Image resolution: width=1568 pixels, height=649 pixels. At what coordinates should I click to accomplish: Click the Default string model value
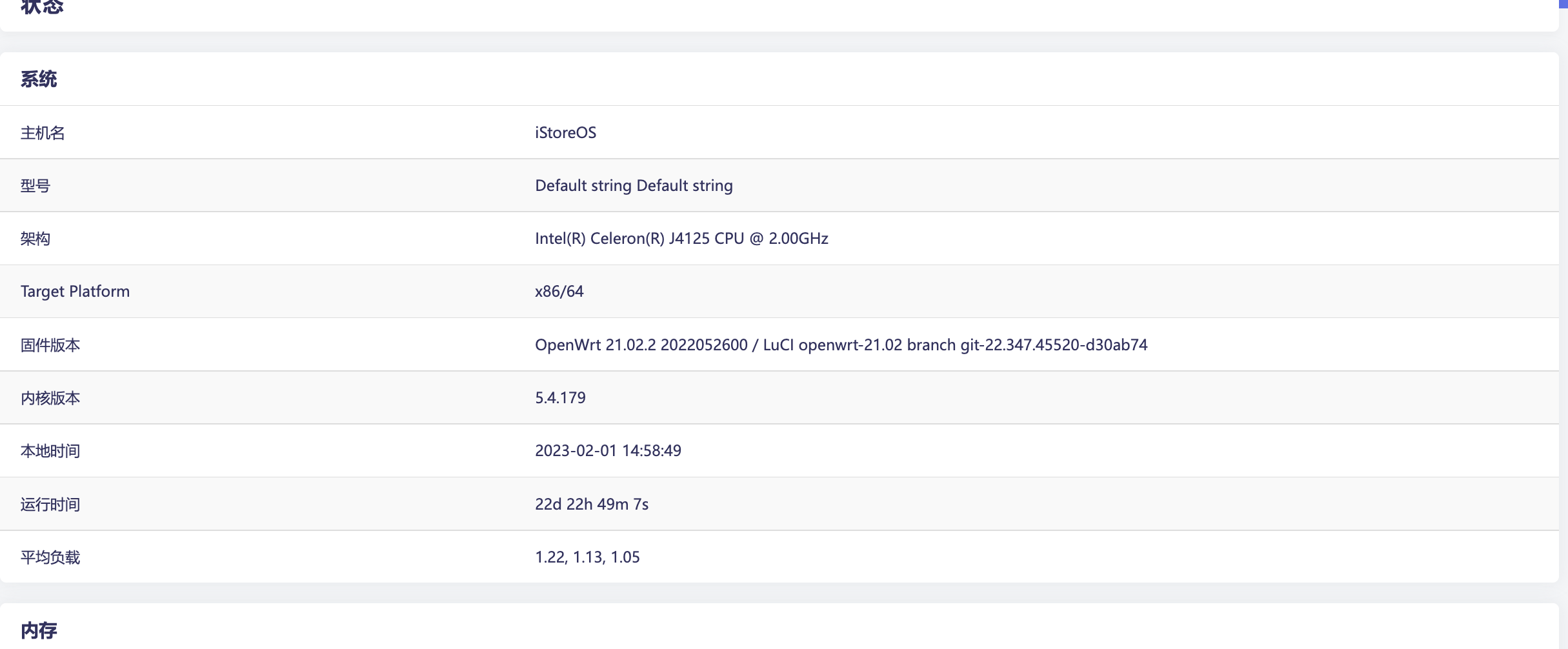pyautogui.click(x=634, y=186)
